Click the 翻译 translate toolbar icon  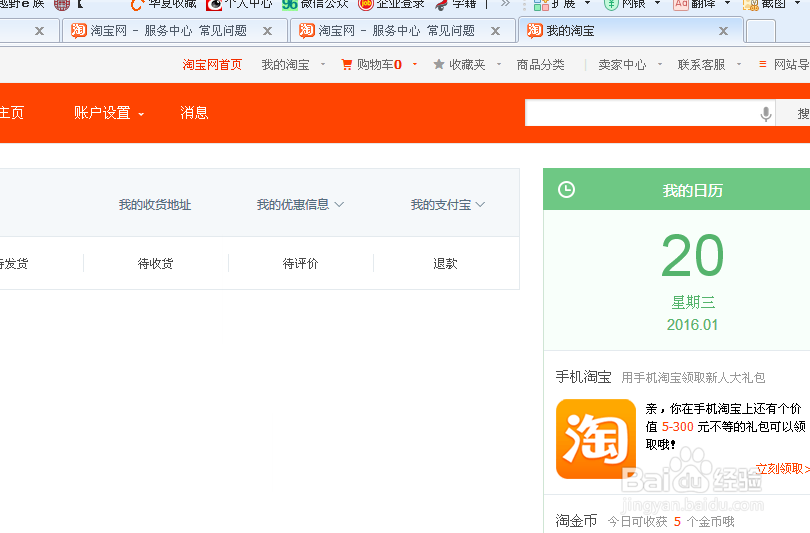tap(681, 5)
